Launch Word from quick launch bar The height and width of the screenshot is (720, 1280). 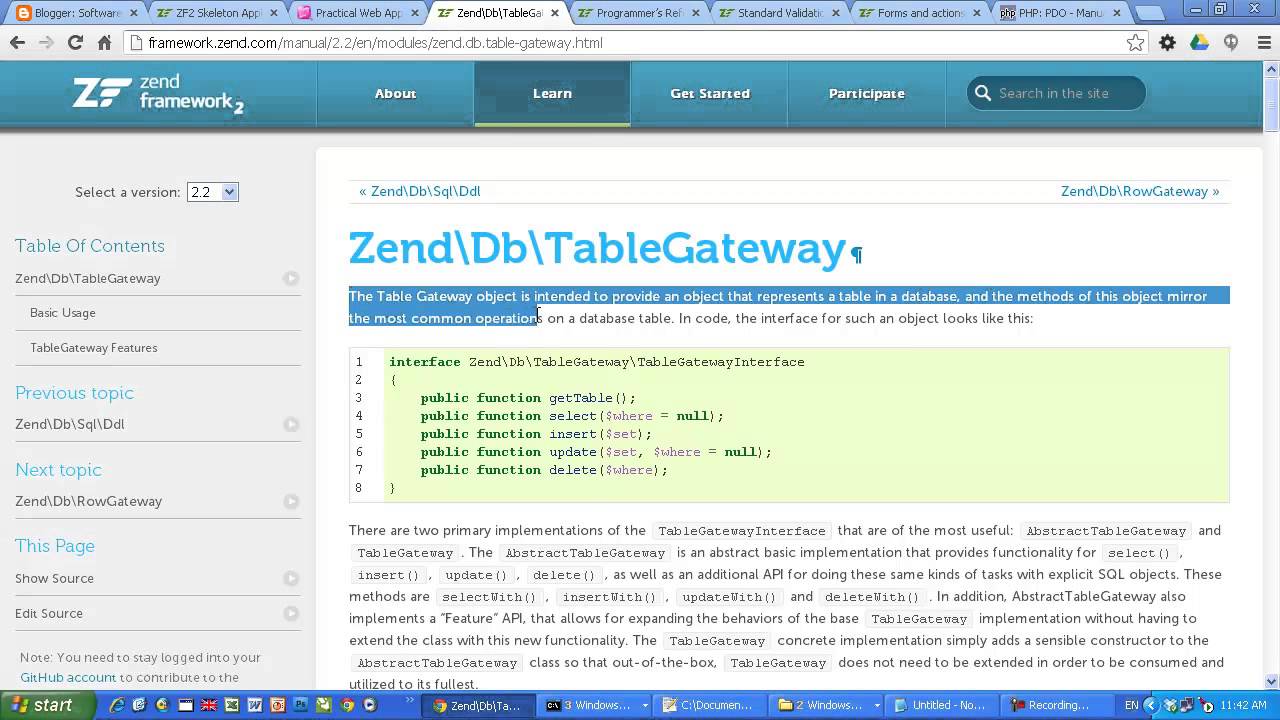tap(255, 705)
